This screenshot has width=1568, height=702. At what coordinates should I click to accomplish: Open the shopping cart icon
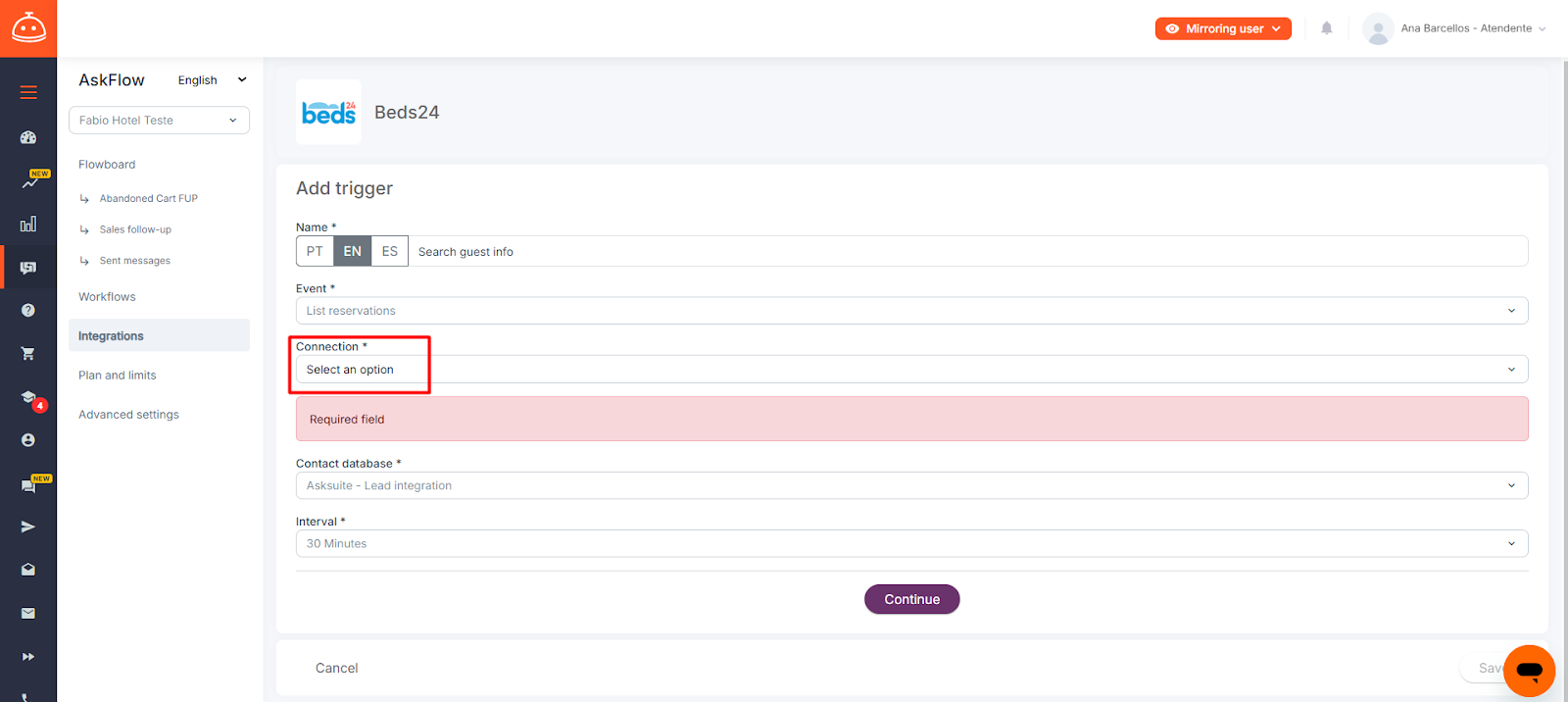pyautogui.click(x=28, y=354)
